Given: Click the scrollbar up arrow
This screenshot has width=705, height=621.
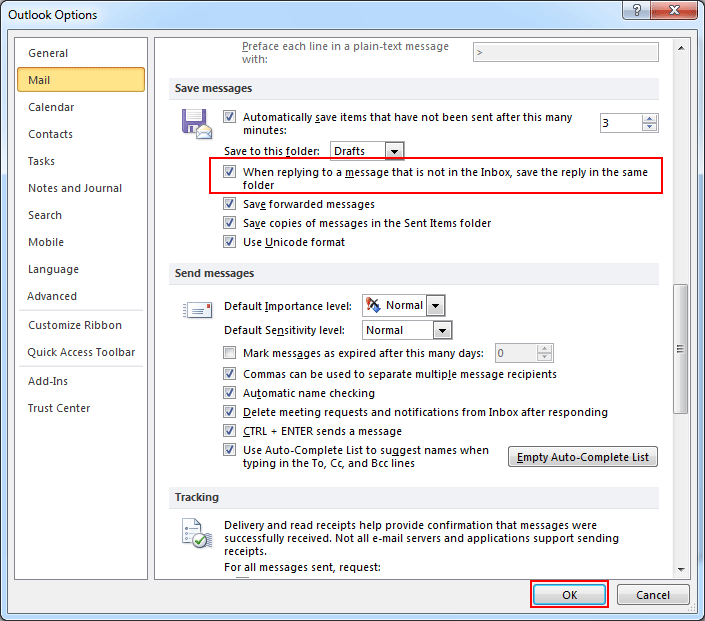Looking at the screenshot, I should (x=681, y=48).
